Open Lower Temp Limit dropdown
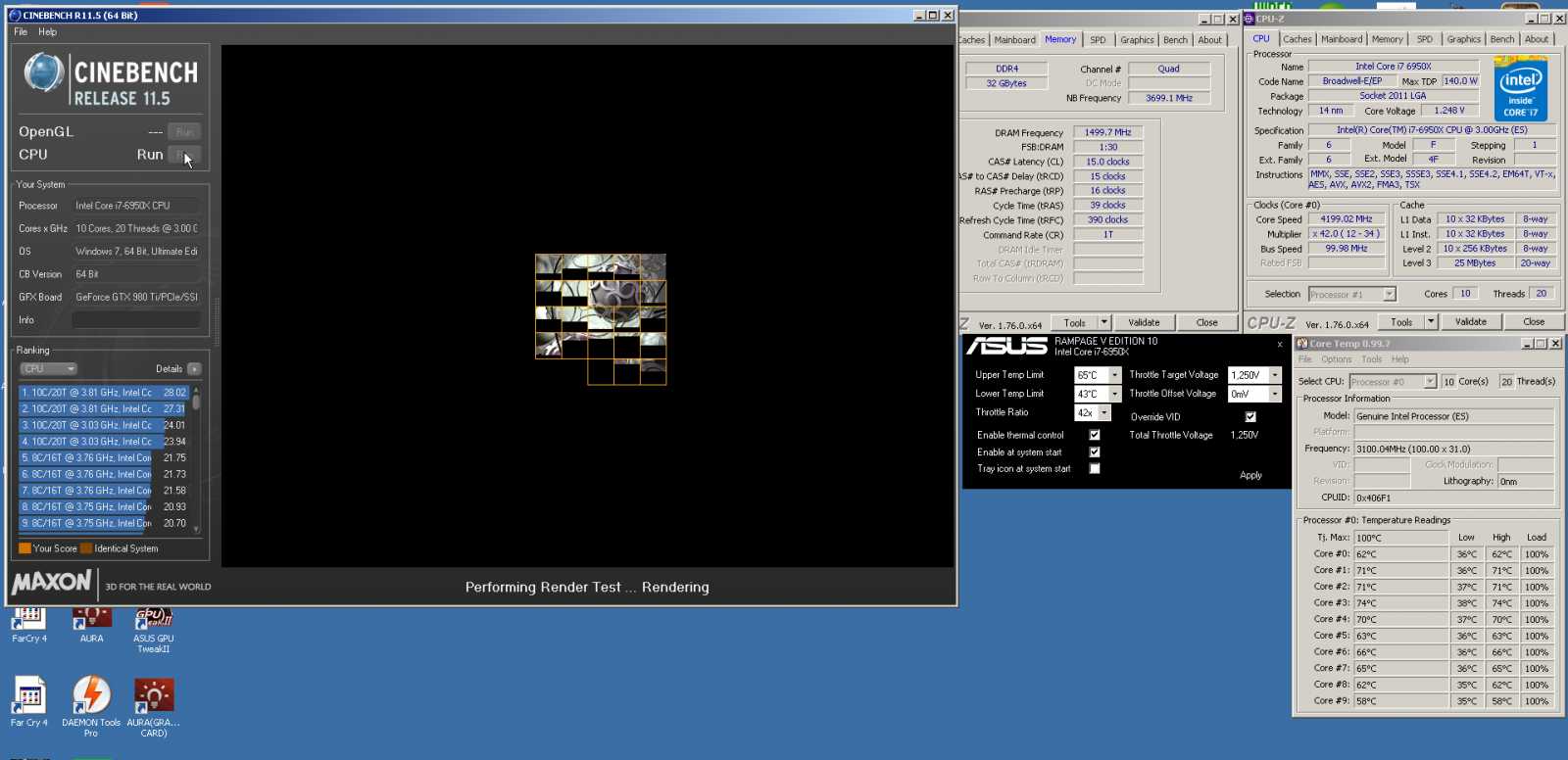The image size is (1568, 760). (x=1114, y=394)
